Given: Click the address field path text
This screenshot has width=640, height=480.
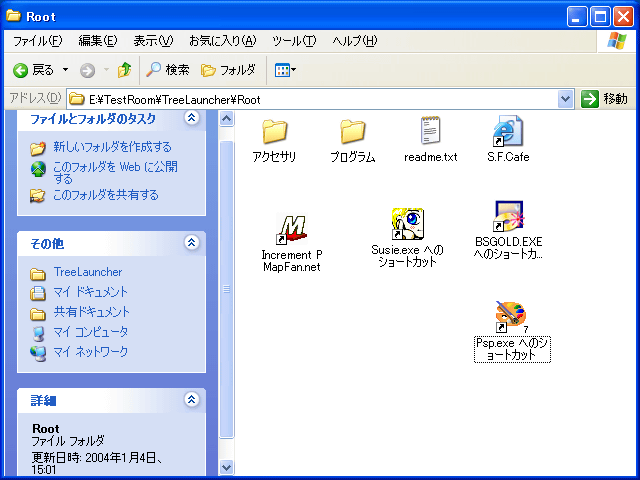Looking at the screenshot, I should (175, 100).
